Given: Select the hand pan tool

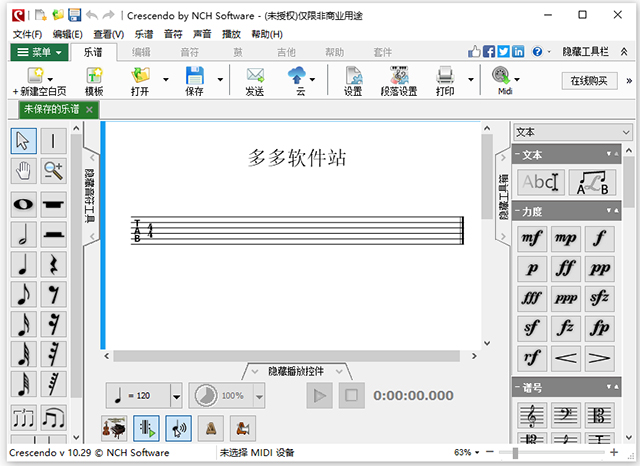Looking at the screenshot, I should (23, 171).
